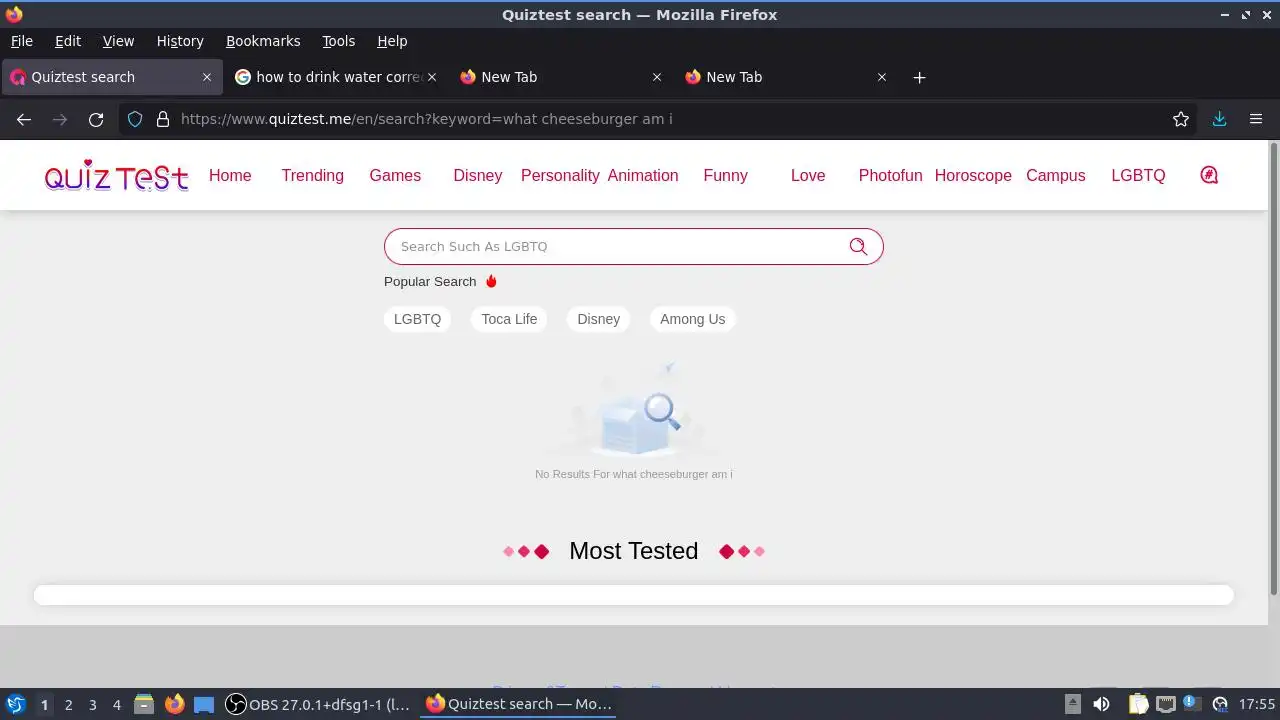
Task: Open the Tools menu
Action: tap(338, 41)
